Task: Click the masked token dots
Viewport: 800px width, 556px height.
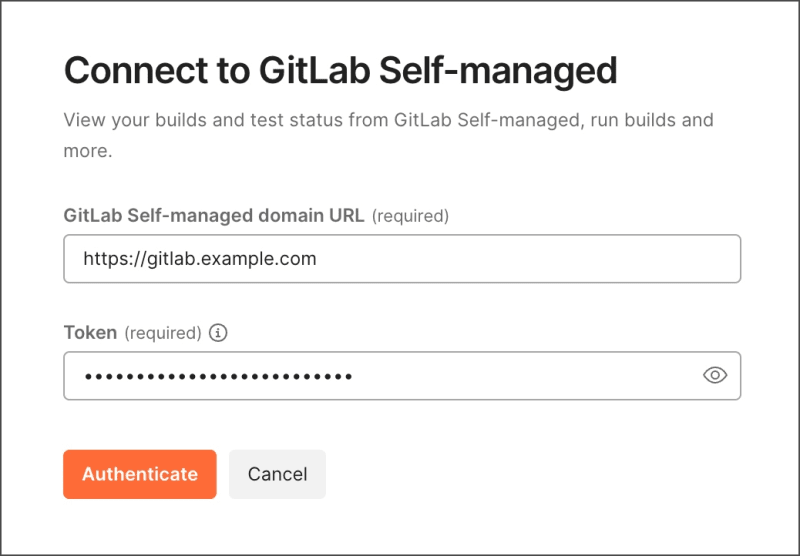Action: pos(218,377)
